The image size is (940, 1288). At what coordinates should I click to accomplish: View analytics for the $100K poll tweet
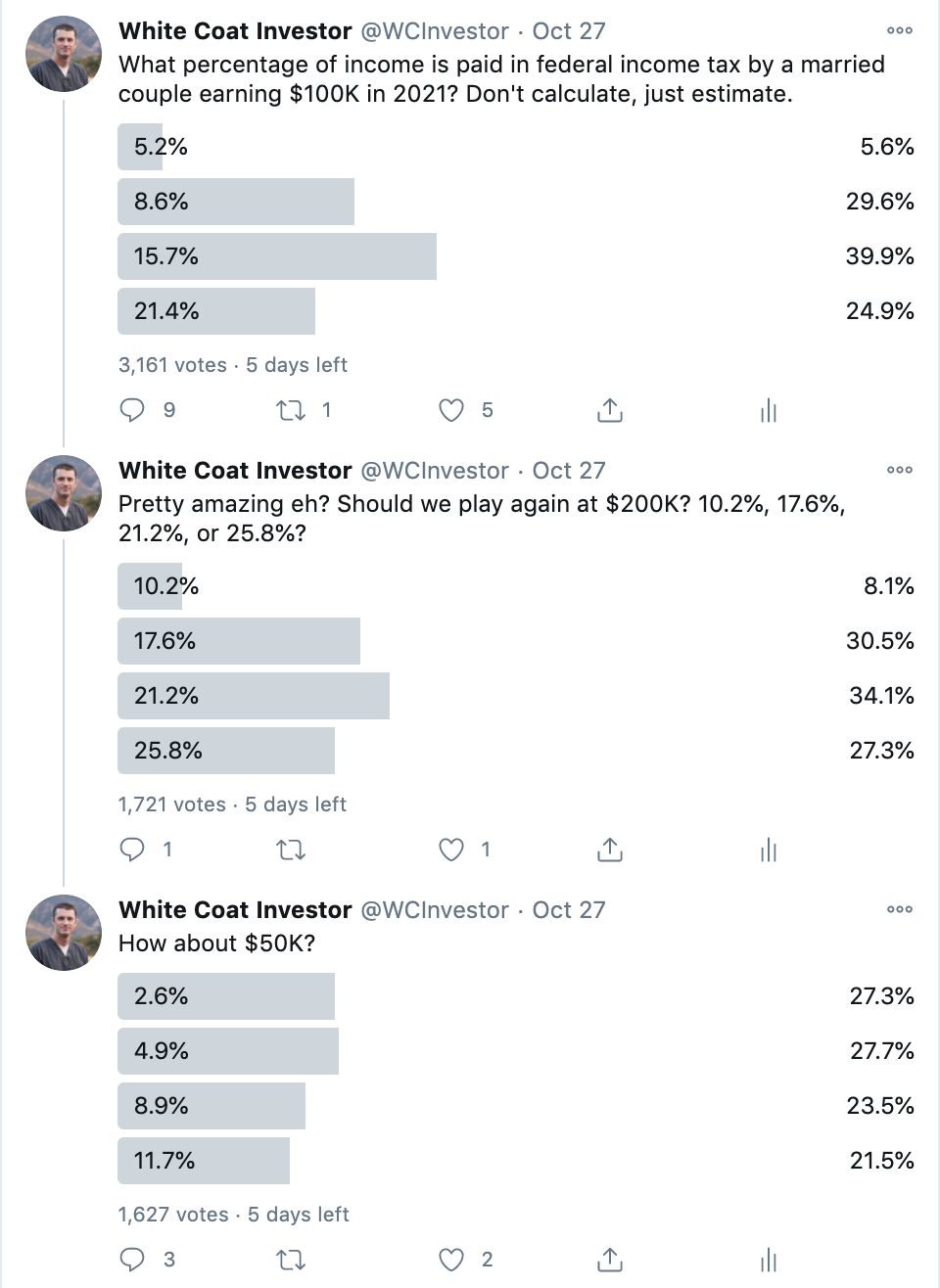point(769,410)
